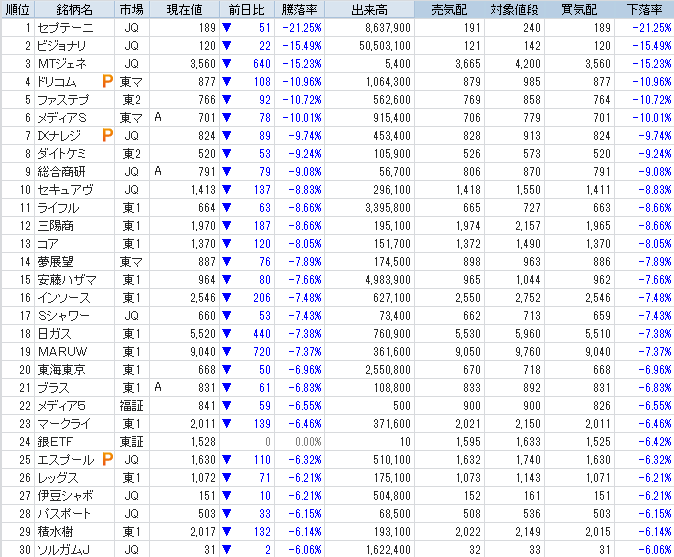Click the orange P icon beside IXナレジ
Screen dimensions: 674x557
107,135
